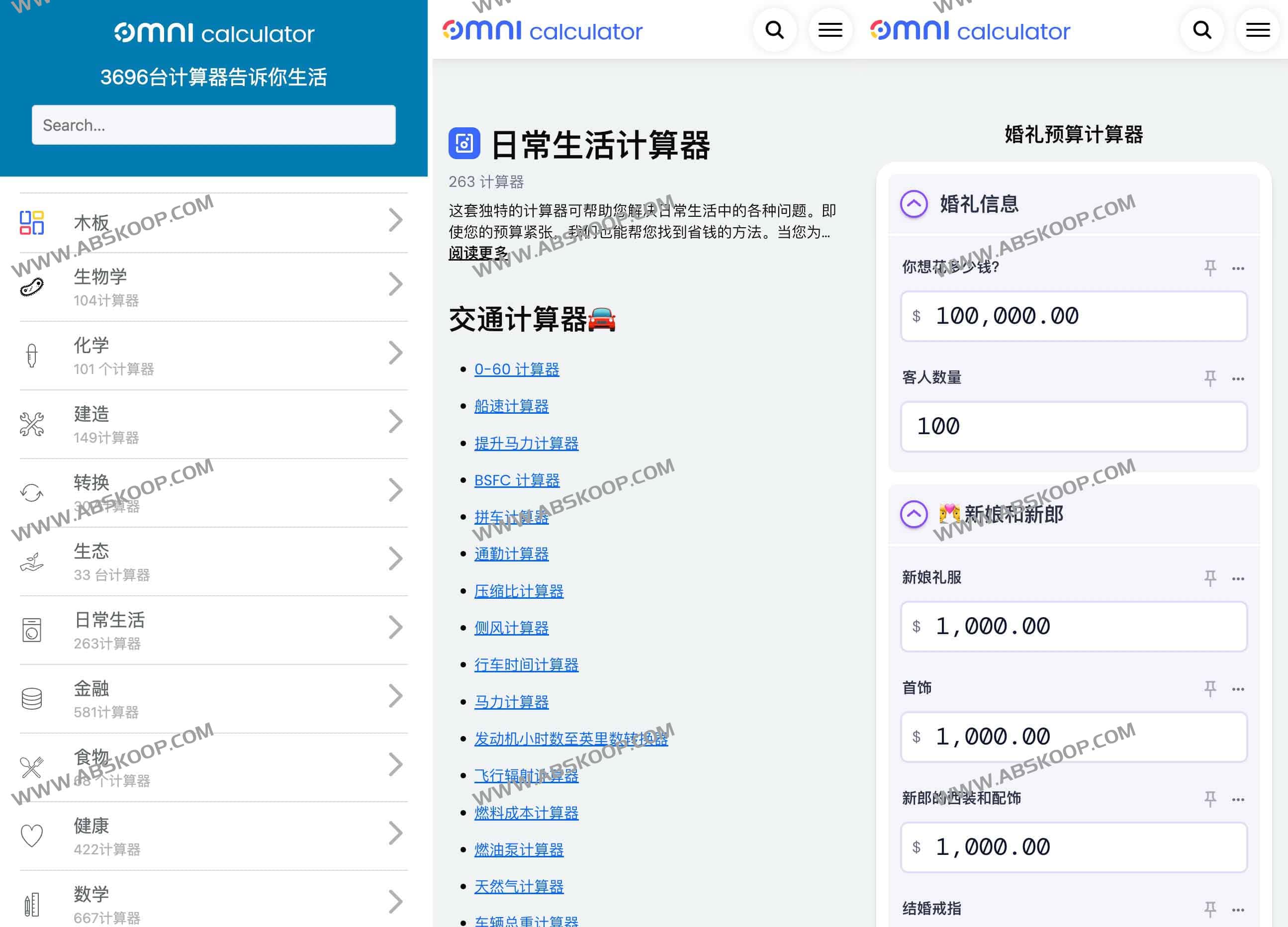Image resolution: width=1288 pixels, height=927 pixels.
Task: Open the hamburger navigation menu
Action: click(1257, 30)
